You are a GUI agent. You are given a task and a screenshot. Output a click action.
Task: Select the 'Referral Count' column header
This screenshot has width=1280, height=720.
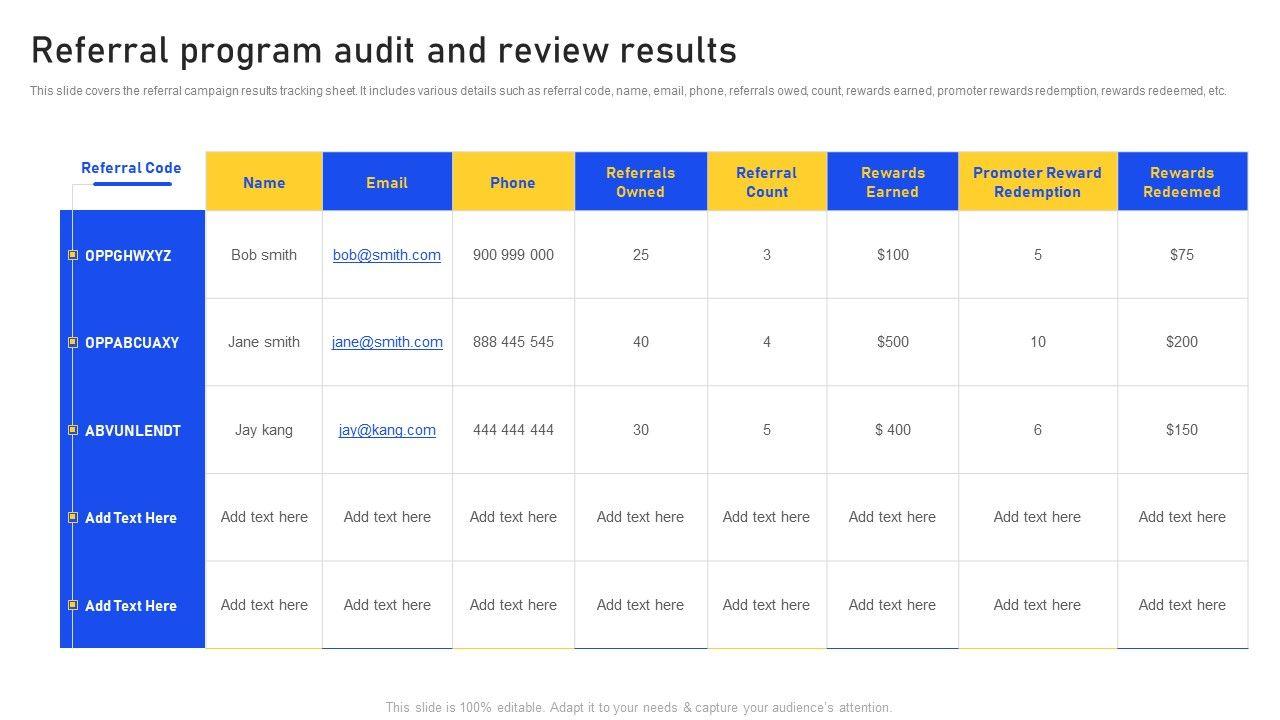click(x=767, y=182)
